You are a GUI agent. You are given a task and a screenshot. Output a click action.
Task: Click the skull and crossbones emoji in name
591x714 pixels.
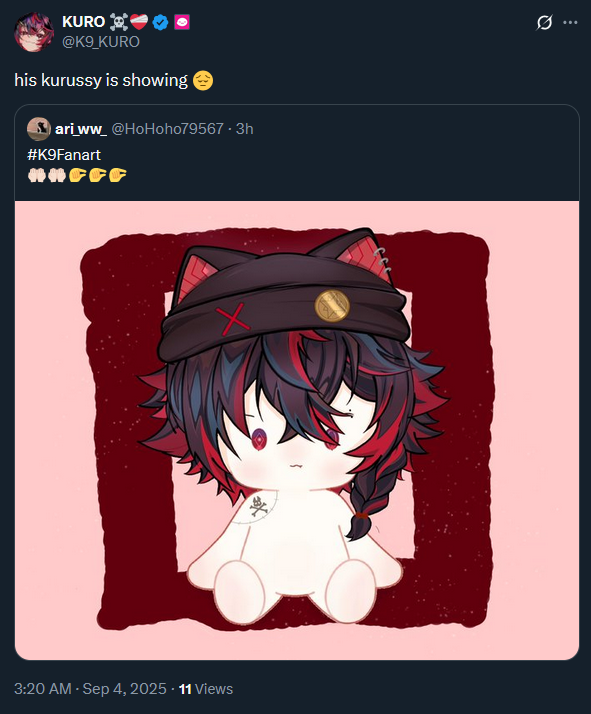[118, 22]
